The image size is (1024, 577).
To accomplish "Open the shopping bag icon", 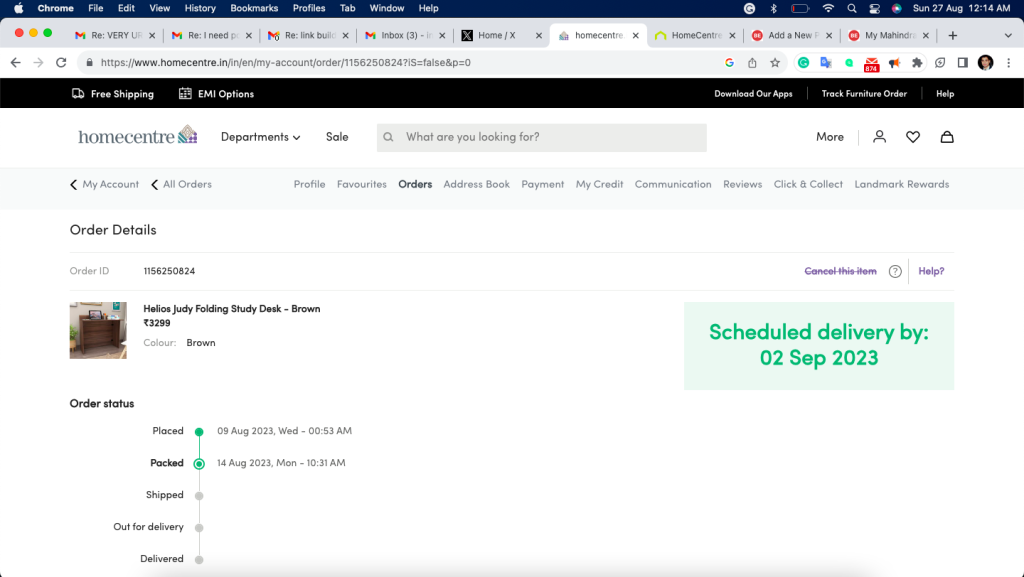I will [x=947, y=136].
